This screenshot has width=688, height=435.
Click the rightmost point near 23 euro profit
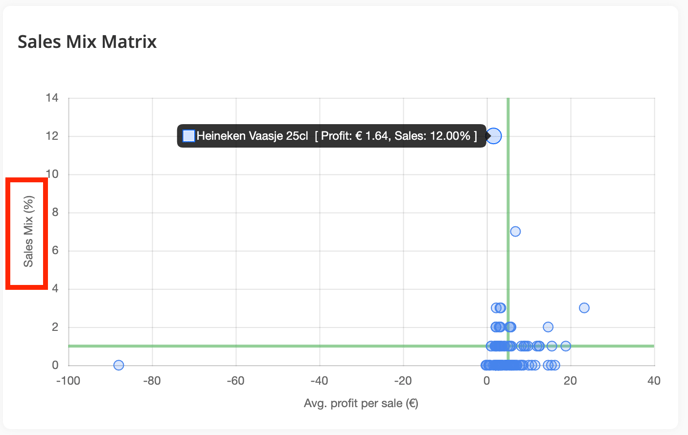coord(584,308)
